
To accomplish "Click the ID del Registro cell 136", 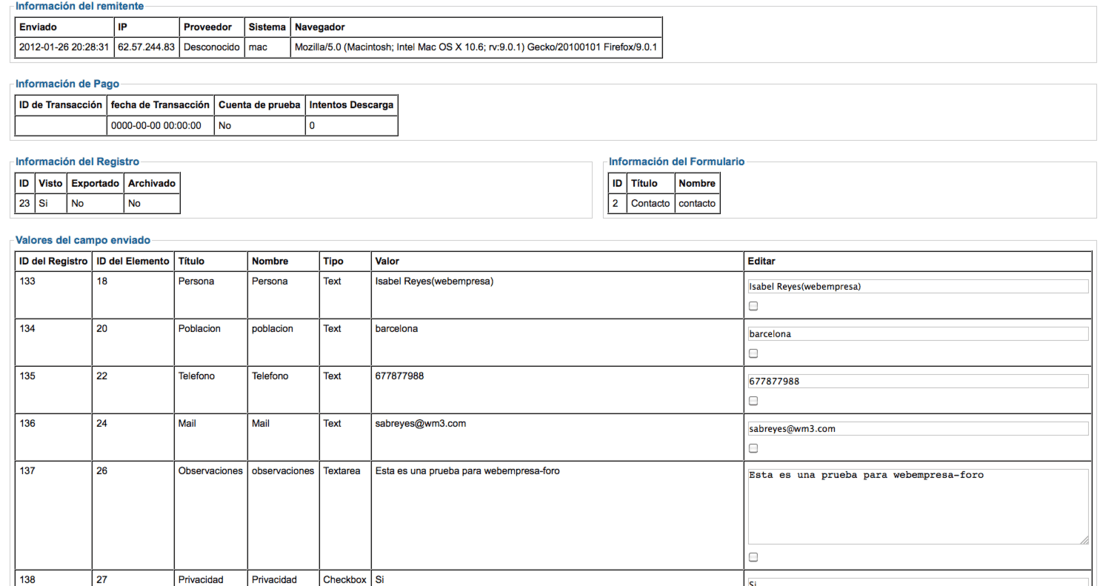I will 27,423.
